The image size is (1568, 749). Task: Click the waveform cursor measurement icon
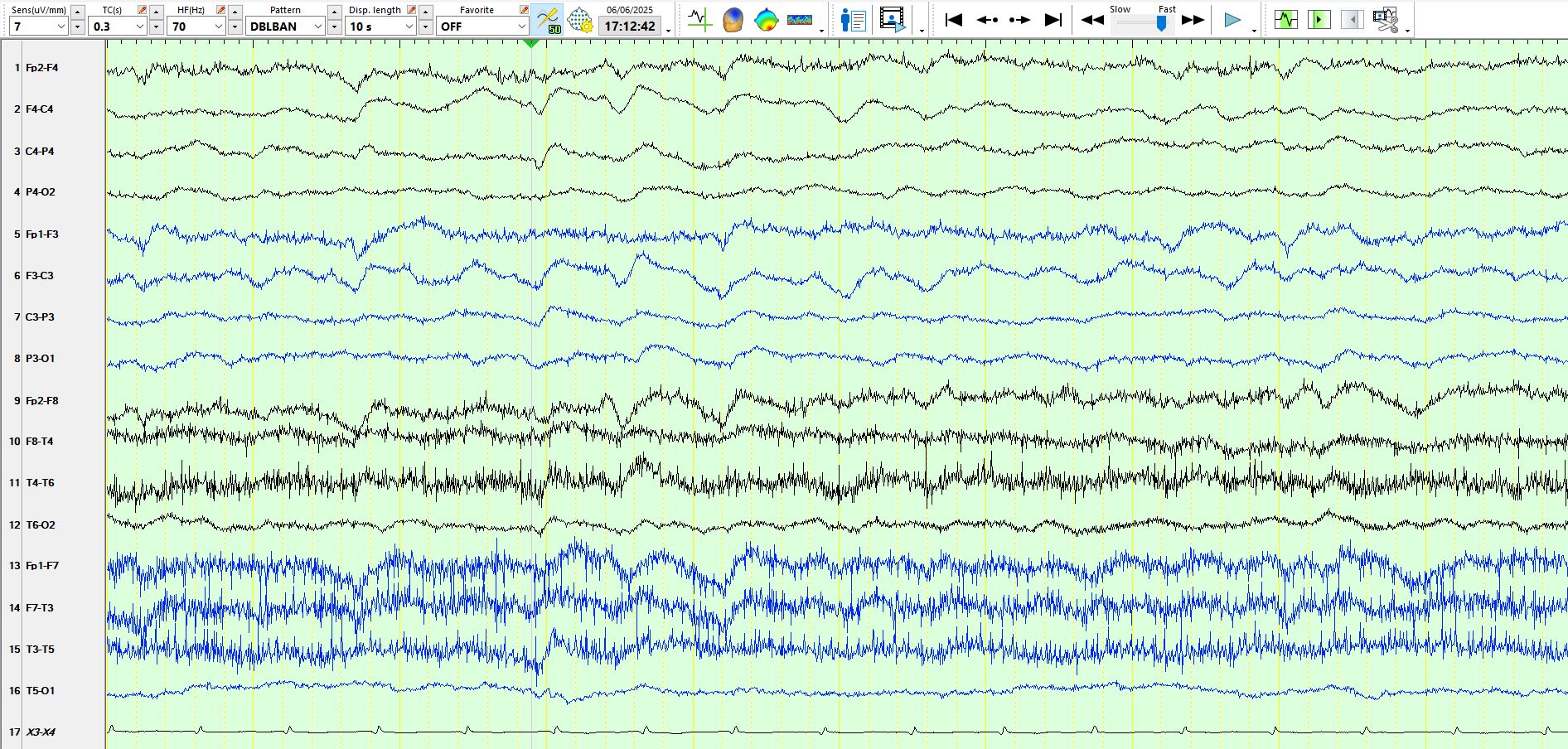699,19
